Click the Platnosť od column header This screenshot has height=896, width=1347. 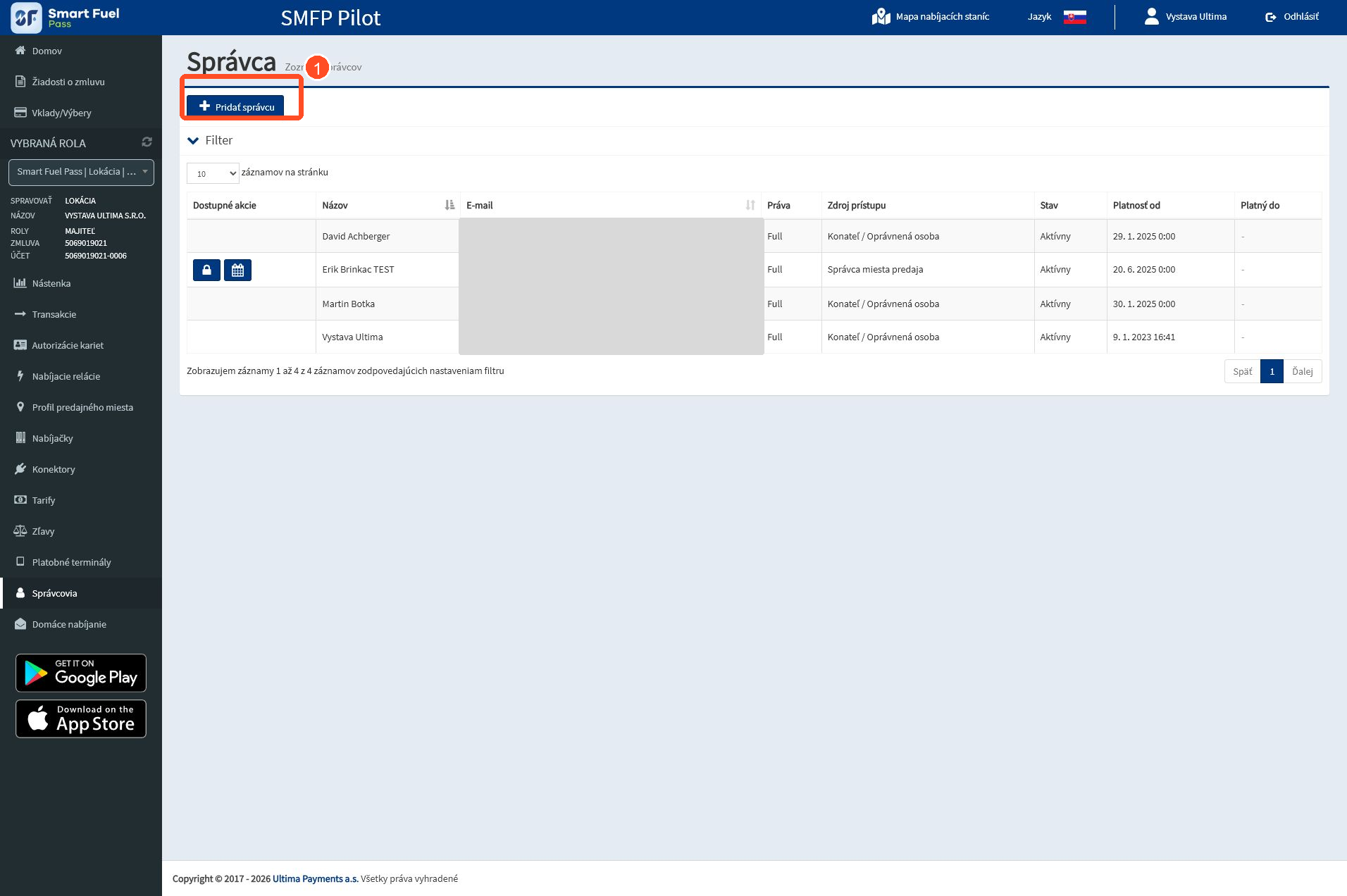[x=1170, y=205]
